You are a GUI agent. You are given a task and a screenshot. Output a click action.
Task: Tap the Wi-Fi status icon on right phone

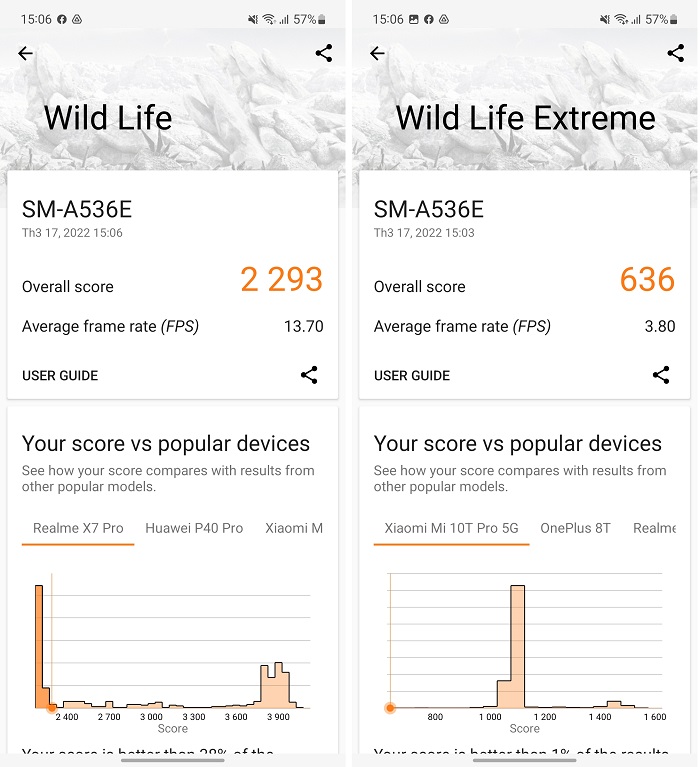point(620,19)
